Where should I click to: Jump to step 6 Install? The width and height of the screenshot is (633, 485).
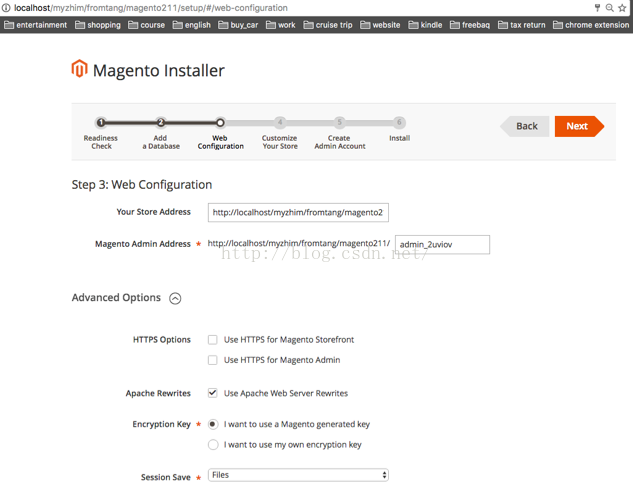[399, 122]
